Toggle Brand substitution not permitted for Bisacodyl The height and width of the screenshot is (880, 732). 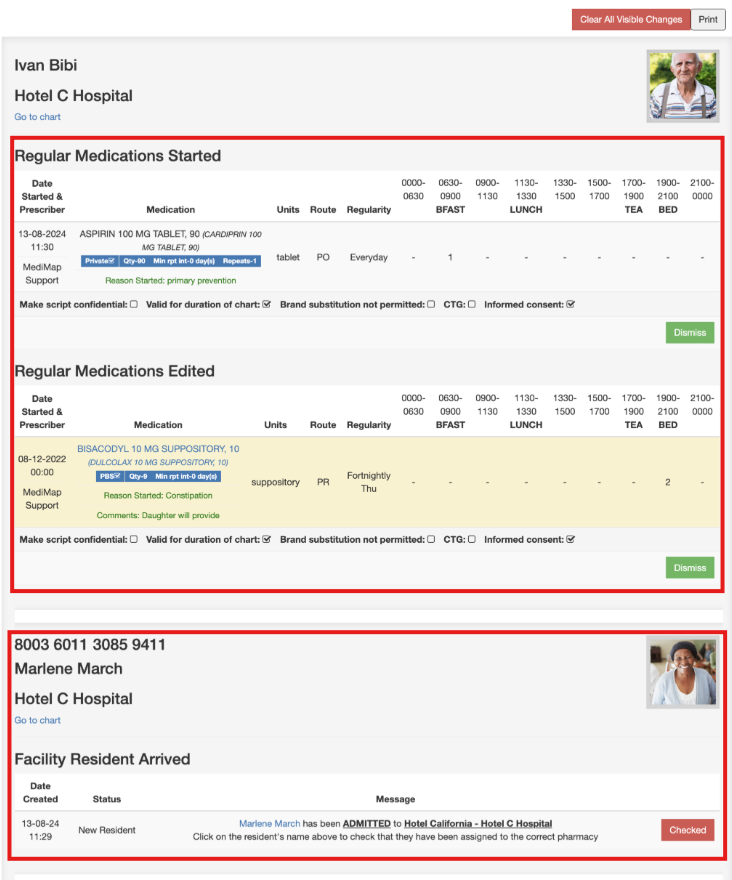[x=431, y=540]
